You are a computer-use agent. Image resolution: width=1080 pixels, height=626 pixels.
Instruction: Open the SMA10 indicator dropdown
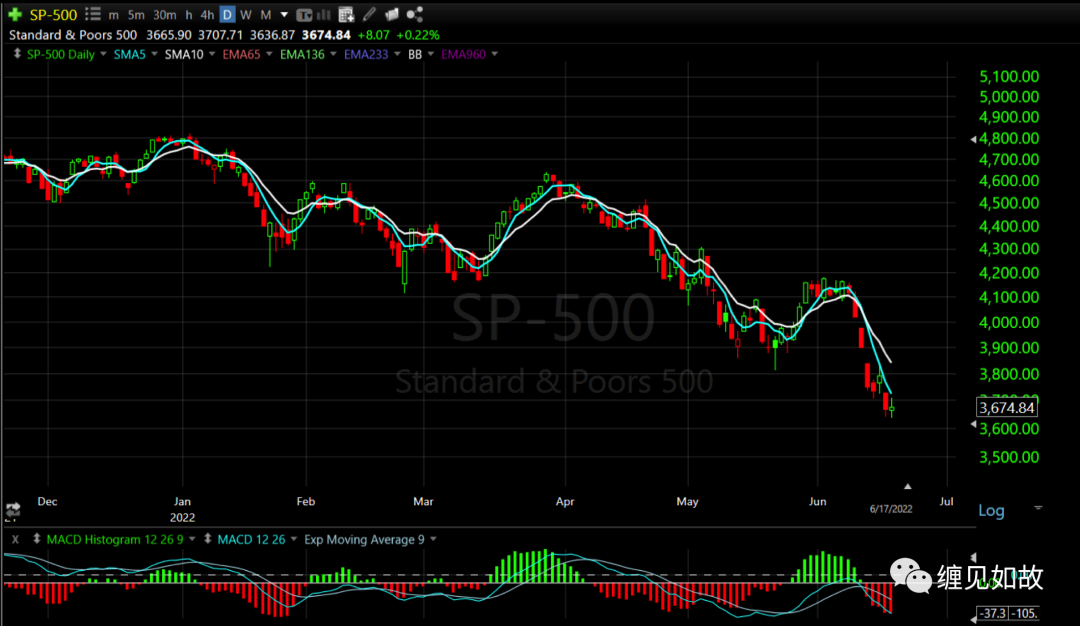coord(212,54)
